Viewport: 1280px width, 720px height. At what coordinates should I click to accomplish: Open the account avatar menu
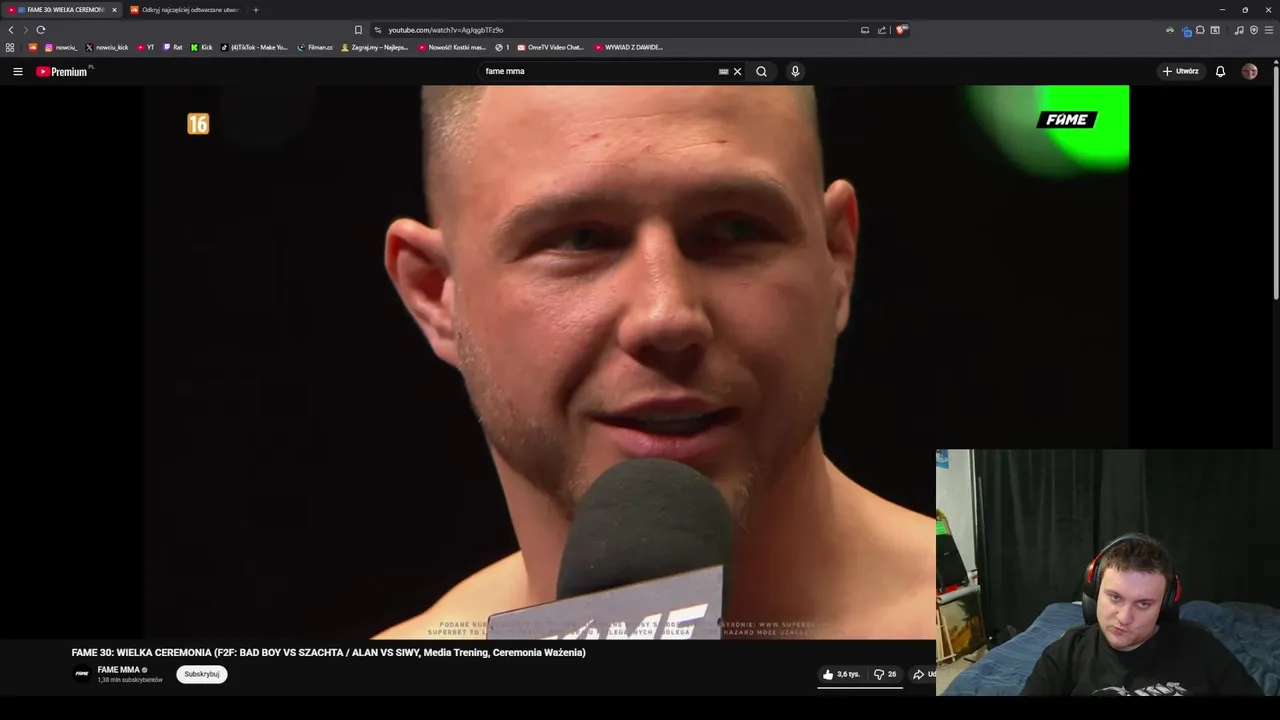tap(1249, 71)
